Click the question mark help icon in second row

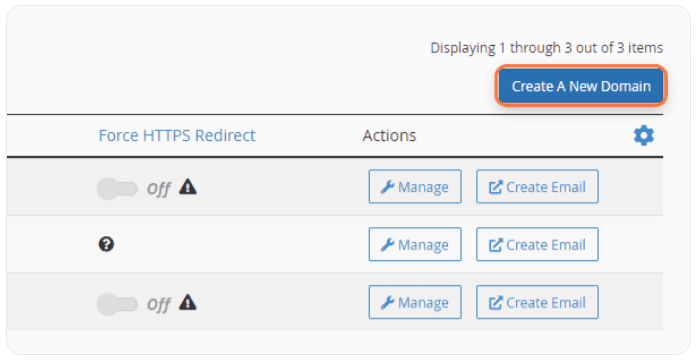(106, 244)
